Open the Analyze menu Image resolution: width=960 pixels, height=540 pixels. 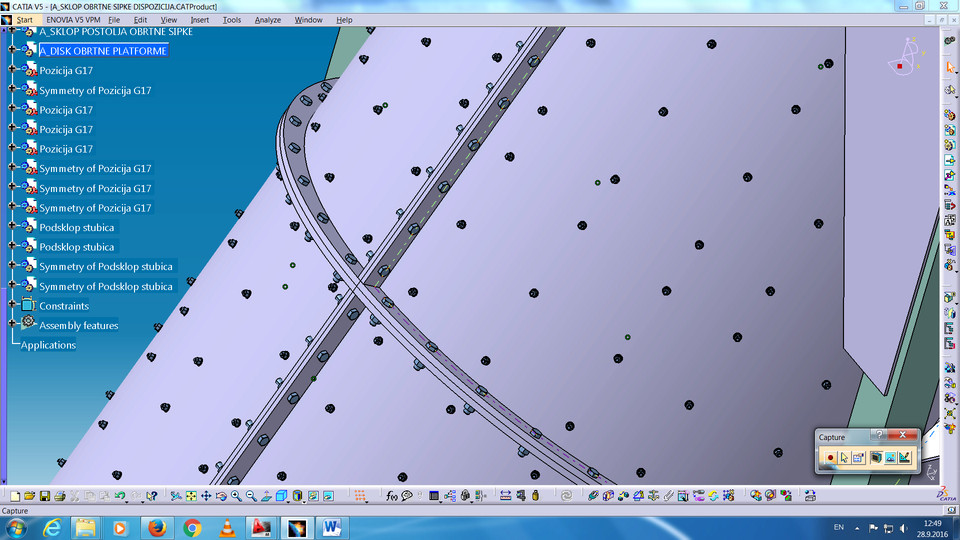[268, 20]
